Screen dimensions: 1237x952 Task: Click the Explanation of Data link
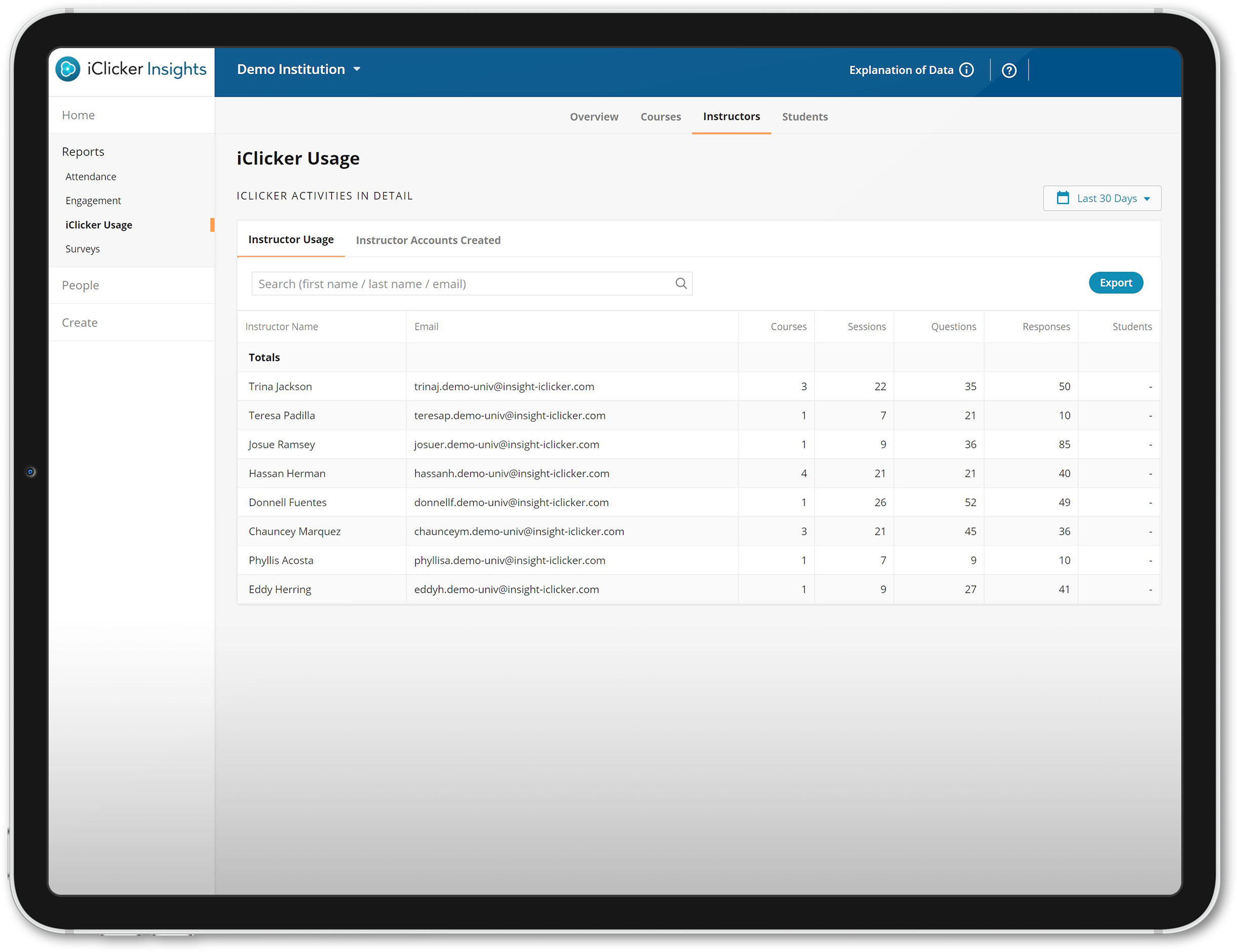click(901, 70)
